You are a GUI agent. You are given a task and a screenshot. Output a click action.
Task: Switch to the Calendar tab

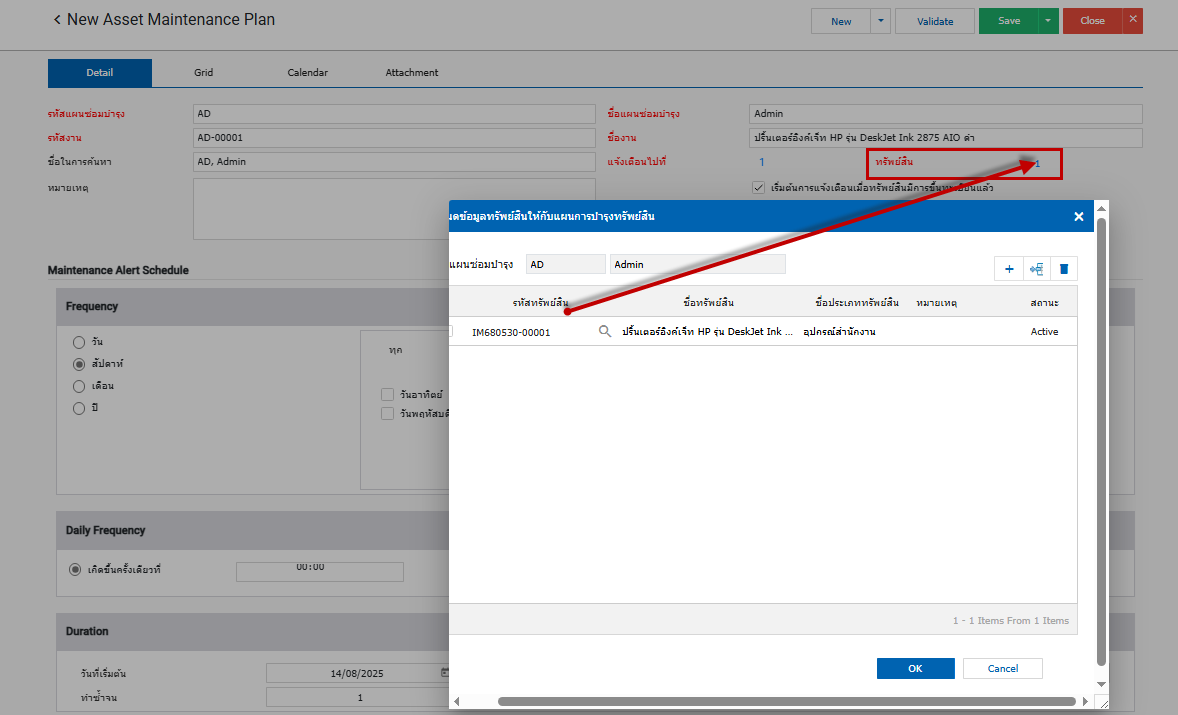pyautogui.click(x=307, y=73)
